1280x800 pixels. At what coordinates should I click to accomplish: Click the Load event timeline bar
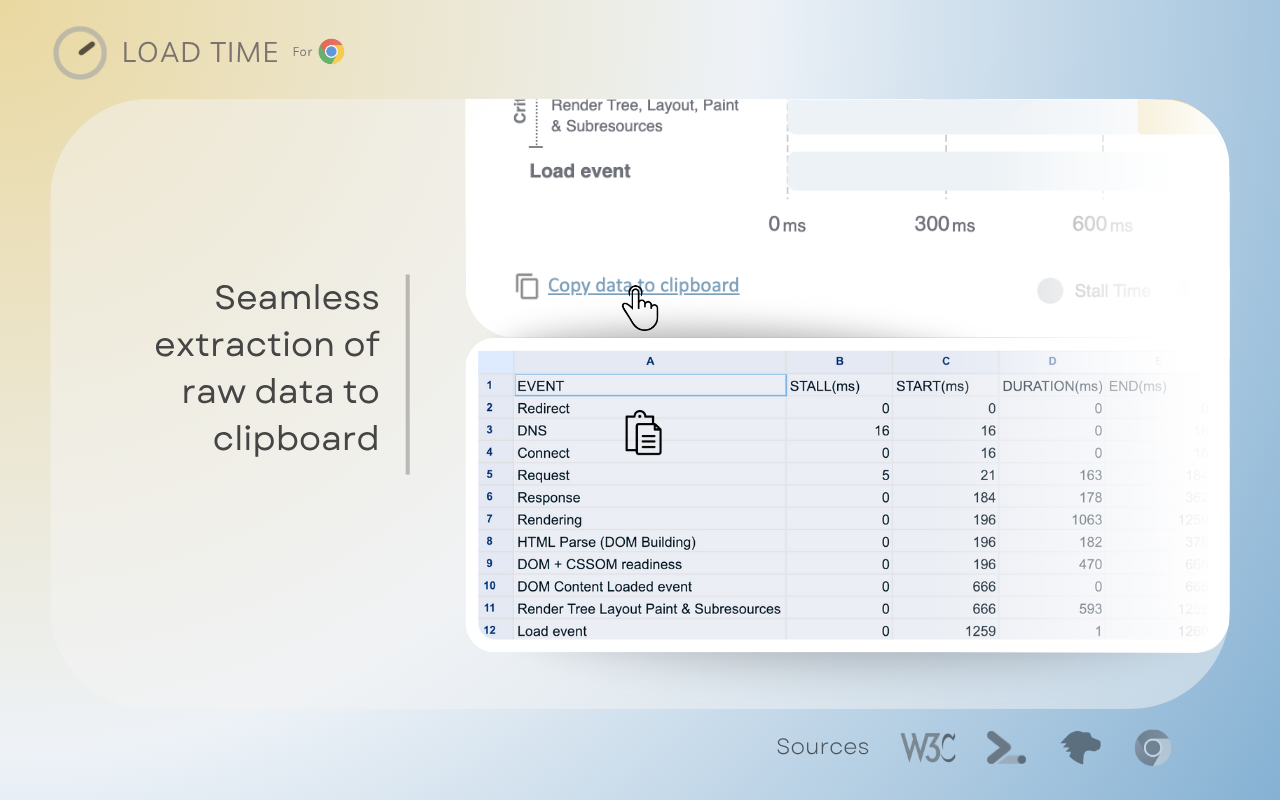coord(975,171)
